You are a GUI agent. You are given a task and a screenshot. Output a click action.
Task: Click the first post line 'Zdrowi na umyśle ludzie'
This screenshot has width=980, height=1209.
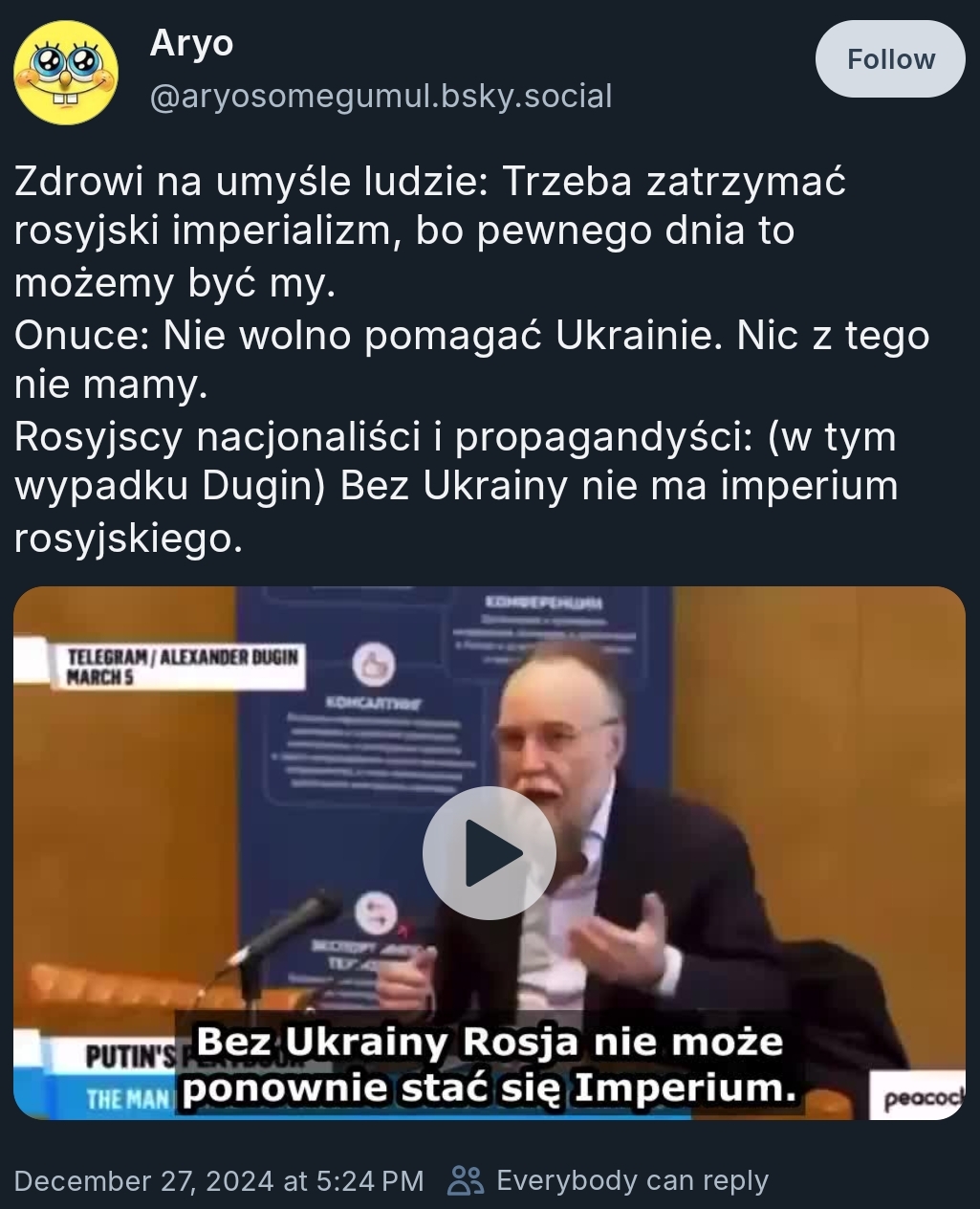coord(252,180)
